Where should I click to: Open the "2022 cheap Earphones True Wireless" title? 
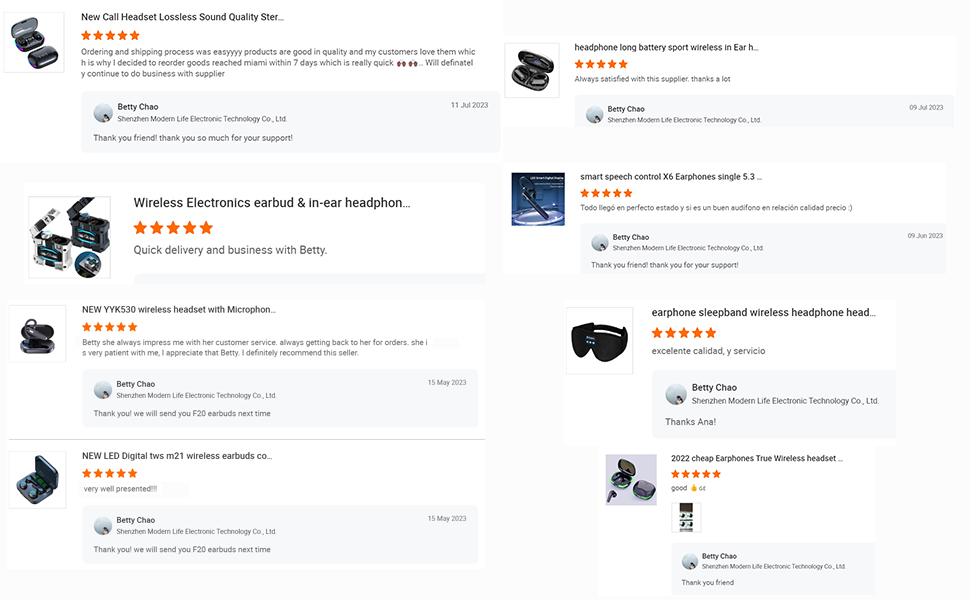click(x=756, y=458)
